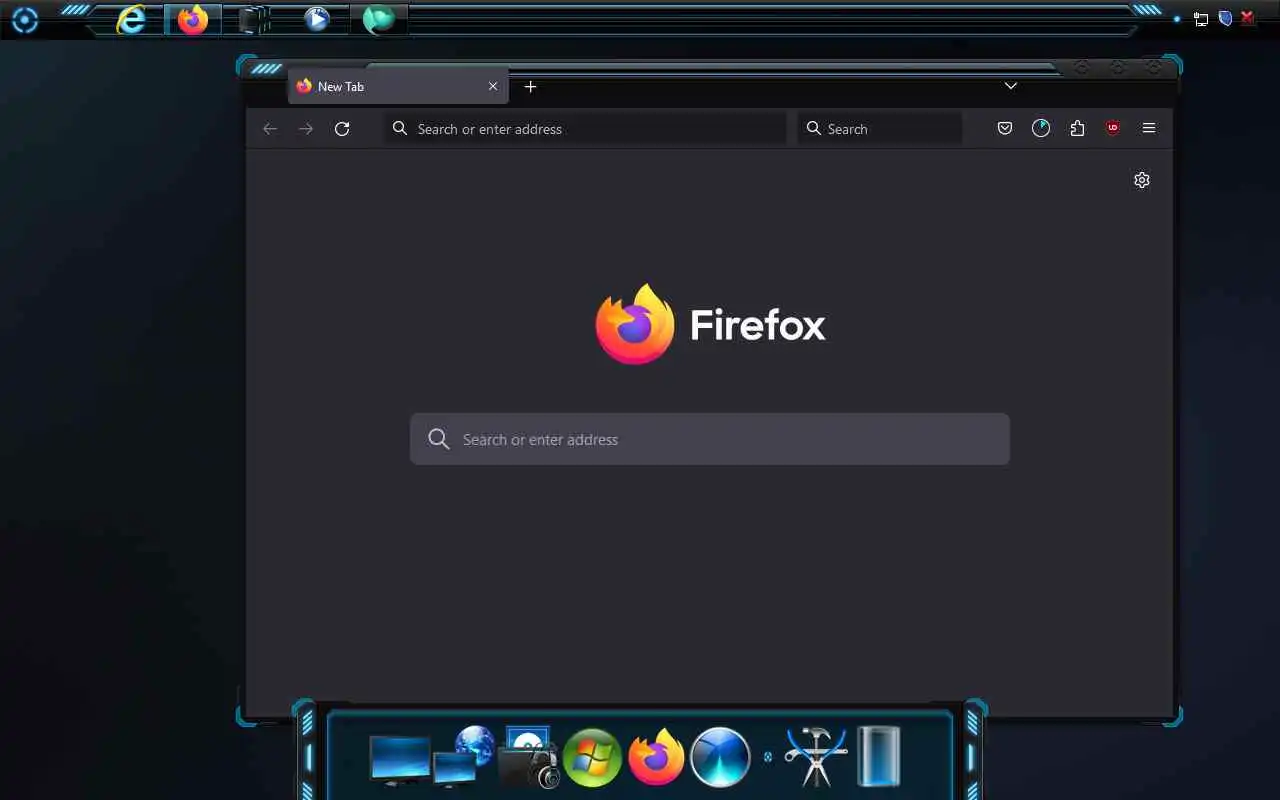Click the centered page search field
The width and height of the screenshot is (1280, 800).
(x=710, y=439)
